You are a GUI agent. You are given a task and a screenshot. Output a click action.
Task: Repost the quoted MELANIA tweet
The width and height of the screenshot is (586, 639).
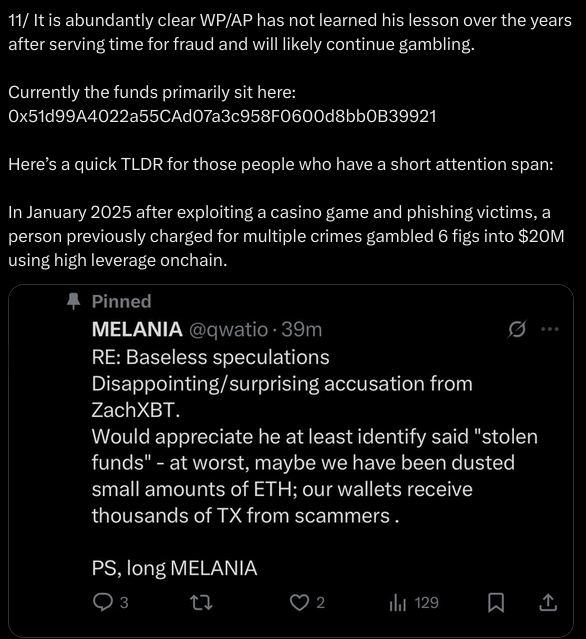coord(202,602)
